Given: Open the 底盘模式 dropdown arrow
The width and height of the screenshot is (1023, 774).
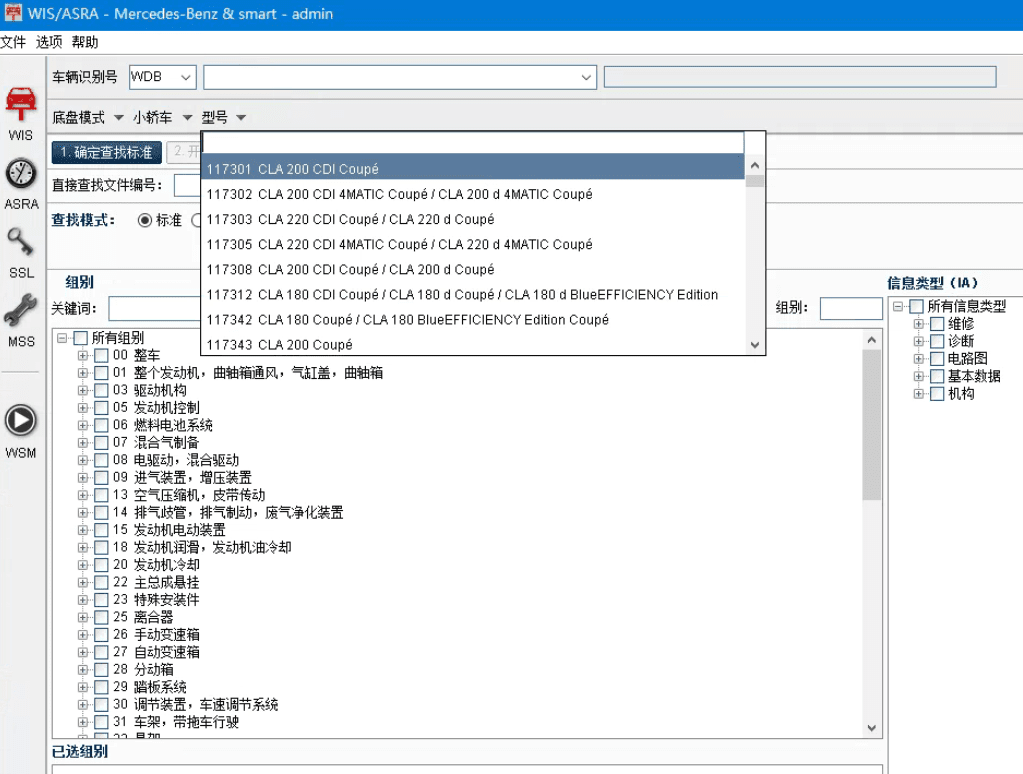Looking at the screenshot, I should 119,118.
